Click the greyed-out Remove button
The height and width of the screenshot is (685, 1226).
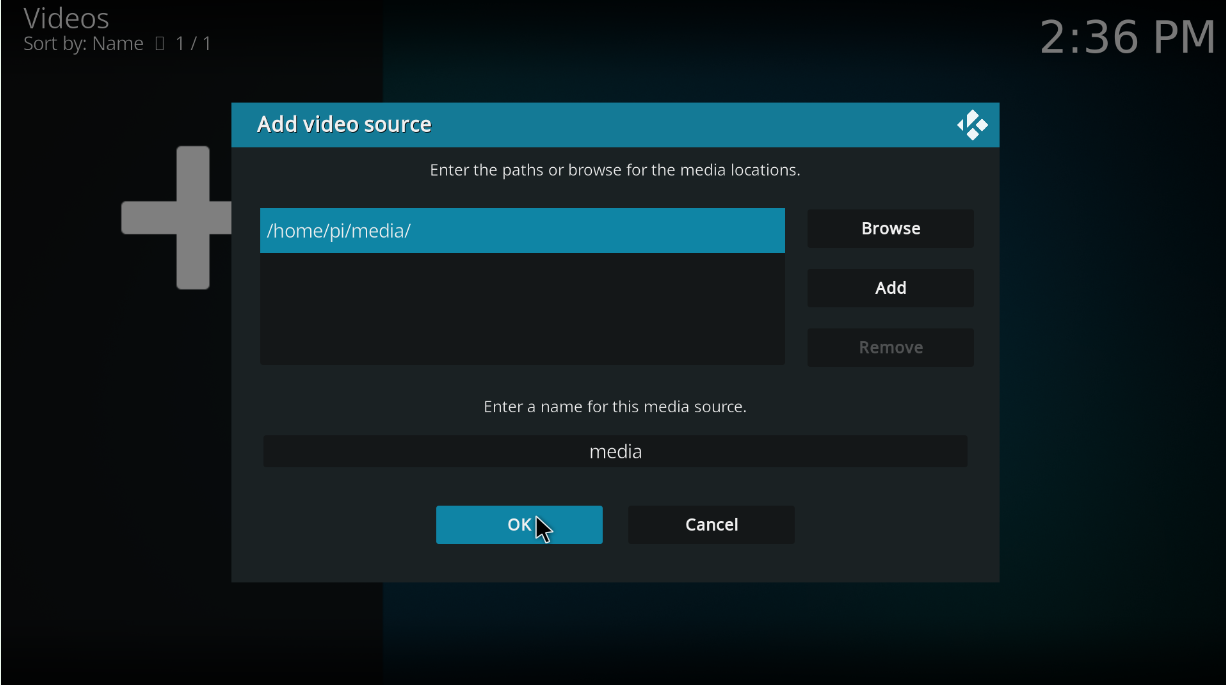(890, 348)
